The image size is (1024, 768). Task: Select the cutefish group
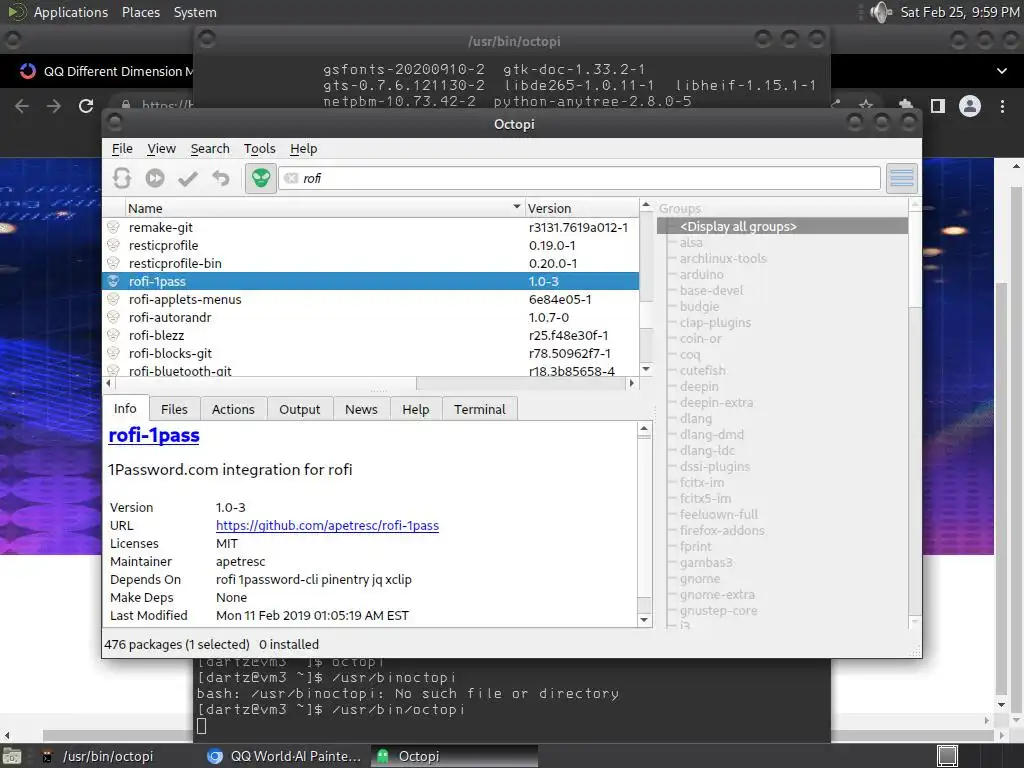[x=703, y=370]
